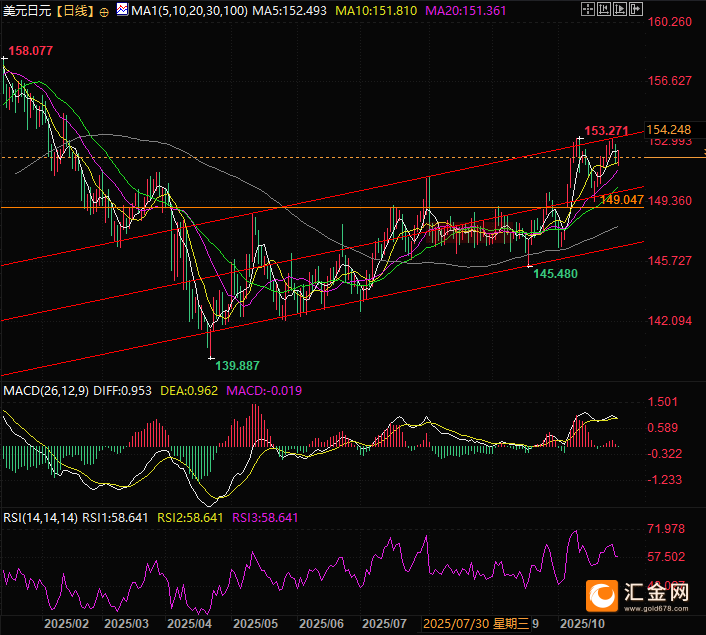The width and height of the screenshot is (706, 635).
Task: Click the crosshair icon beside 日线
Action: 107,11
